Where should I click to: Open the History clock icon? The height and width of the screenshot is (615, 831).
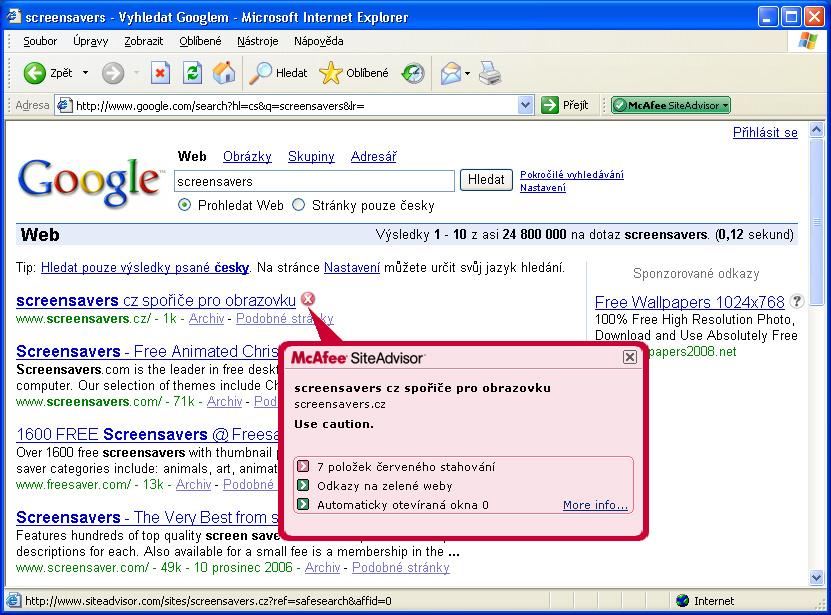point(413,73)
